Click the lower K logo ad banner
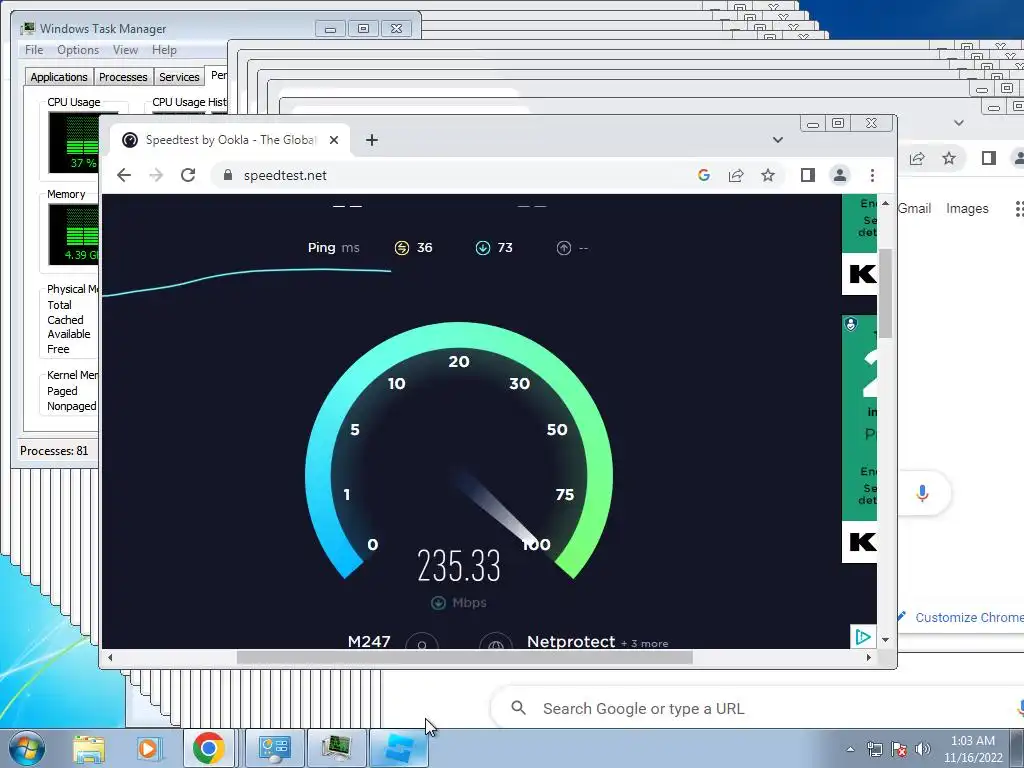The height and width of the screenshot is (768, 1024). [x=860, y=541]
